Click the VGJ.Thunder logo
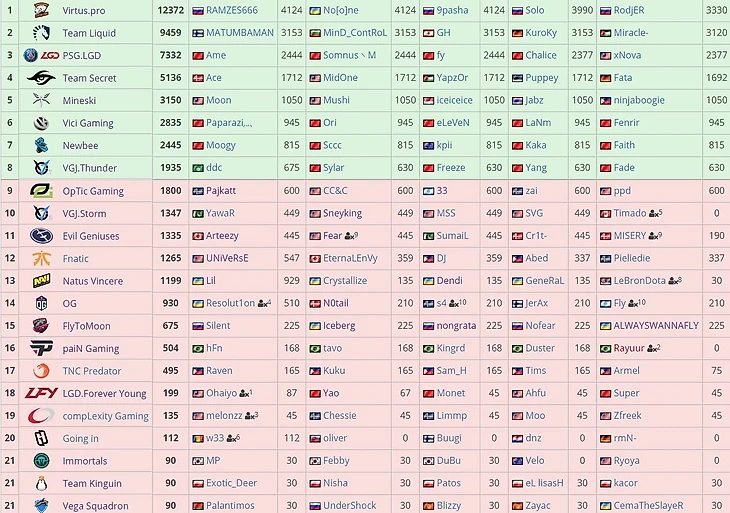This screenshot has height=513, width=730. click(41, 168)
